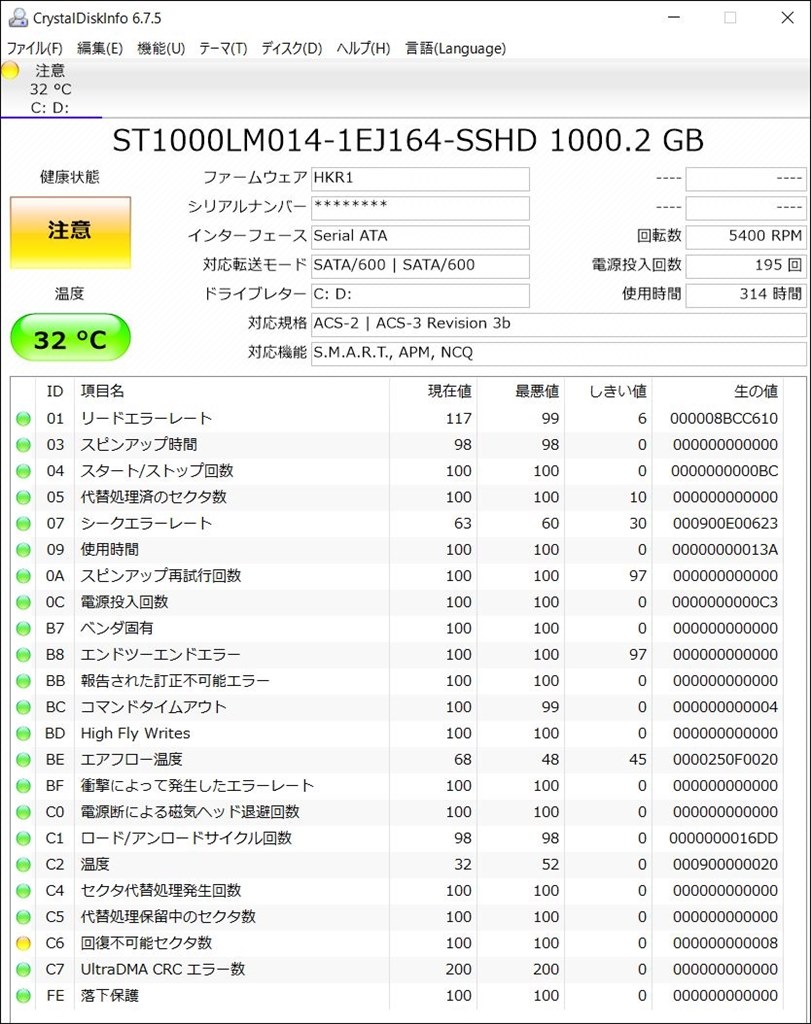Viewport: 811px width, 1024px height.
Task: Click status dot for スピンアップ再試行回数 row
Action: 24,576
